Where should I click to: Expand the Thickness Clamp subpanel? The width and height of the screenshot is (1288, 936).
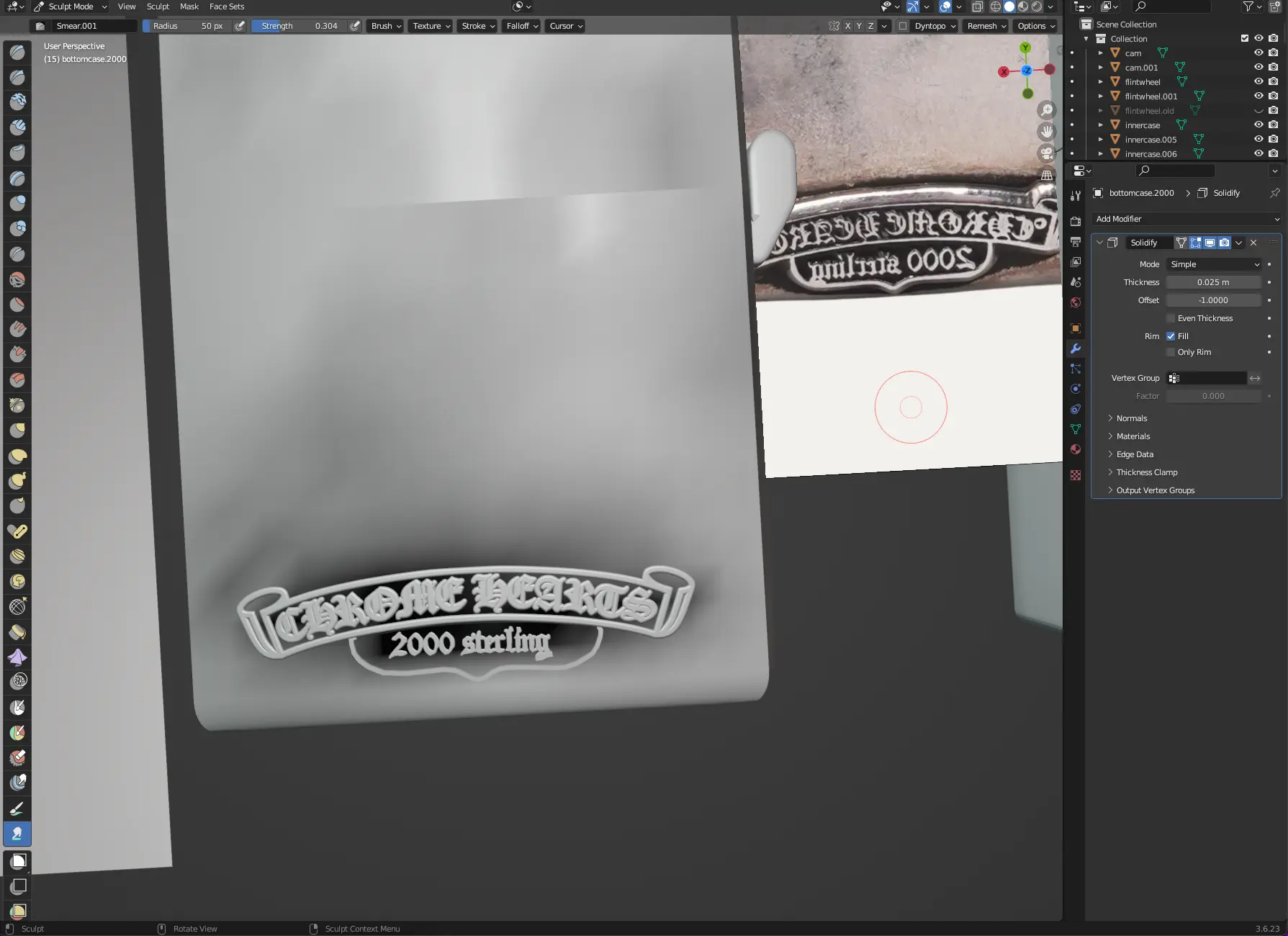tap(1147, 472)
